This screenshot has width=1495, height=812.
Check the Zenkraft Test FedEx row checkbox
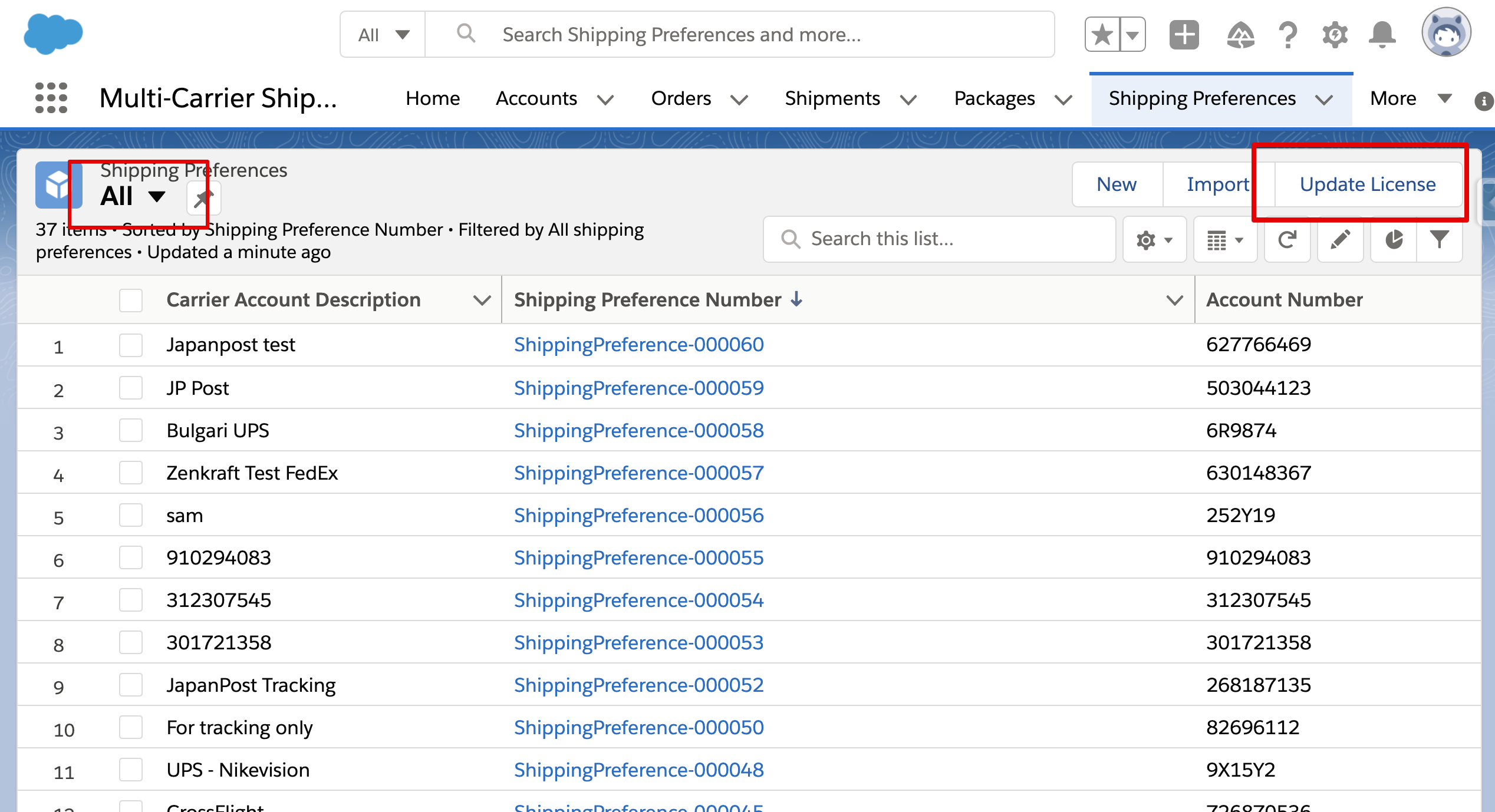130,473
